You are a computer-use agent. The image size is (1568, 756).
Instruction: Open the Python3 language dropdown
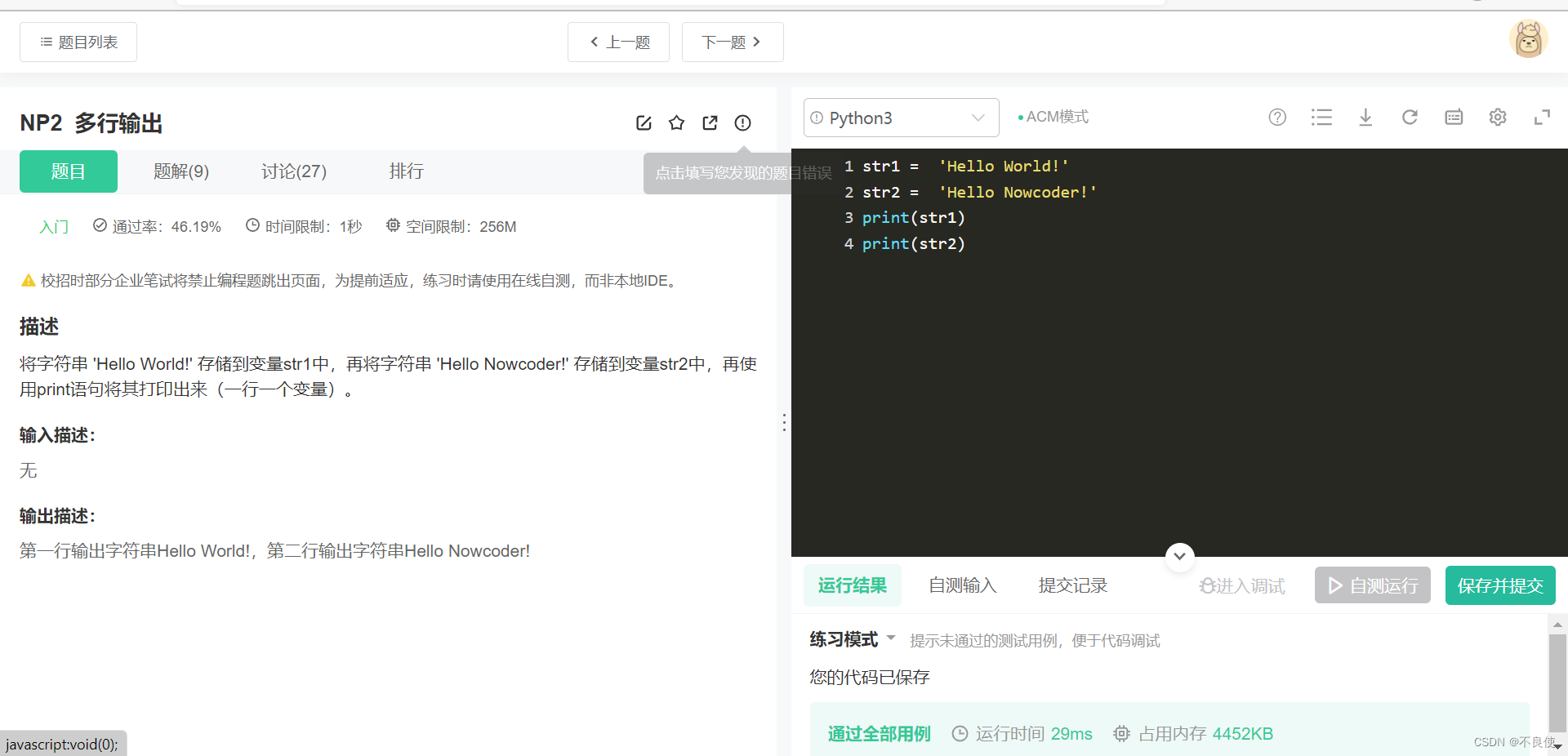(x=902, y=118)
